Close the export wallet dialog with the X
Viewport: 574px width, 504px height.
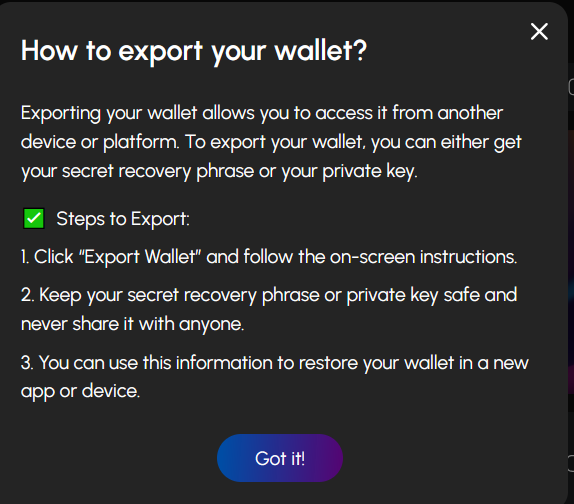coord(539,31)
